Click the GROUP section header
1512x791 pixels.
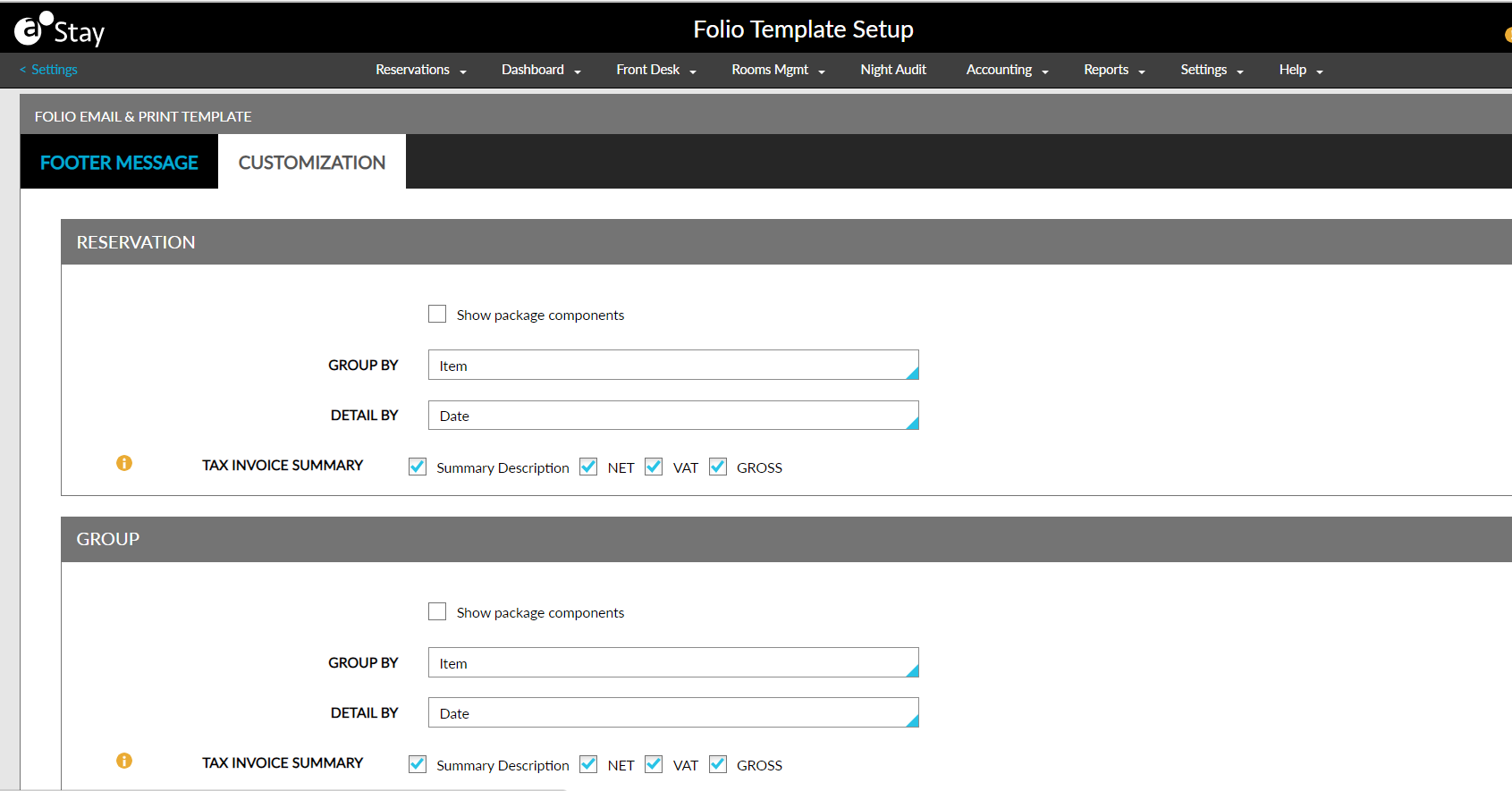[x=786, y=539]
